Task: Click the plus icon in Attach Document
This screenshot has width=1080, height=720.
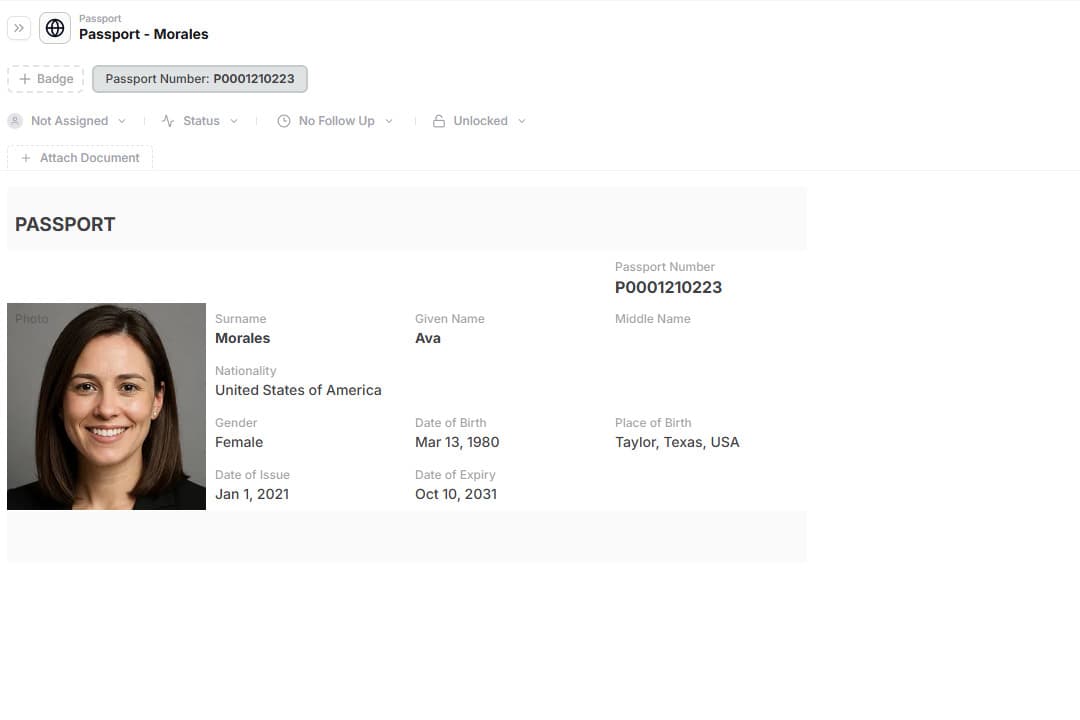Action: (25, 158)
